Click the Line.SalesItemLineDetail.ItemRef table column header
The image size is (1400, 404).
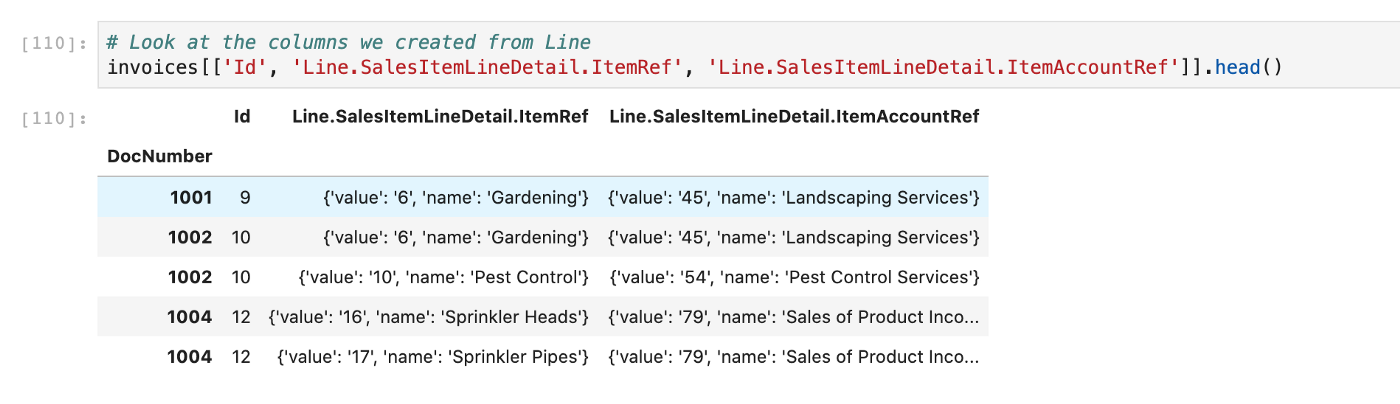pos(440,117)
